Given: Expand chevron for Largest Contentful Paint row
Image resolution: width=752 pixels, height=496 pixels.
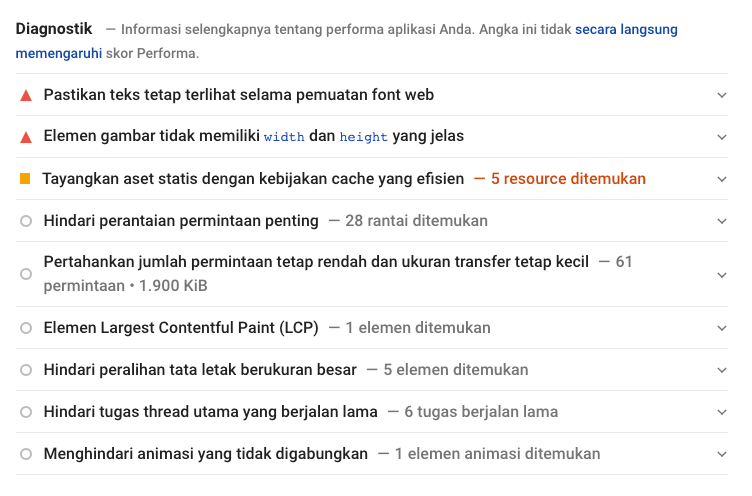Looking at the screenshot, I should pyautogui.click(x=722, y=328).
